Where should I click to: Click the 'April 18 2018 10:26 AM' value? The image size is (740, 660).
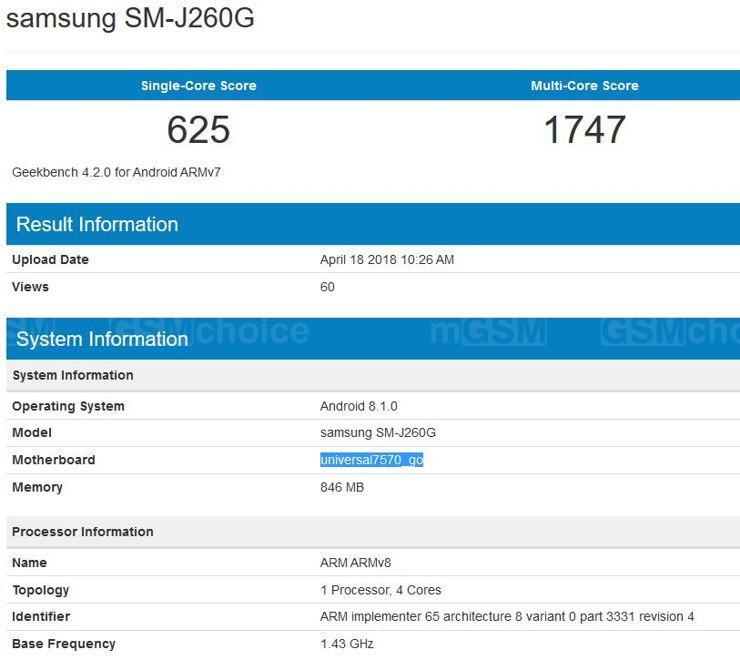click(387, 260)
